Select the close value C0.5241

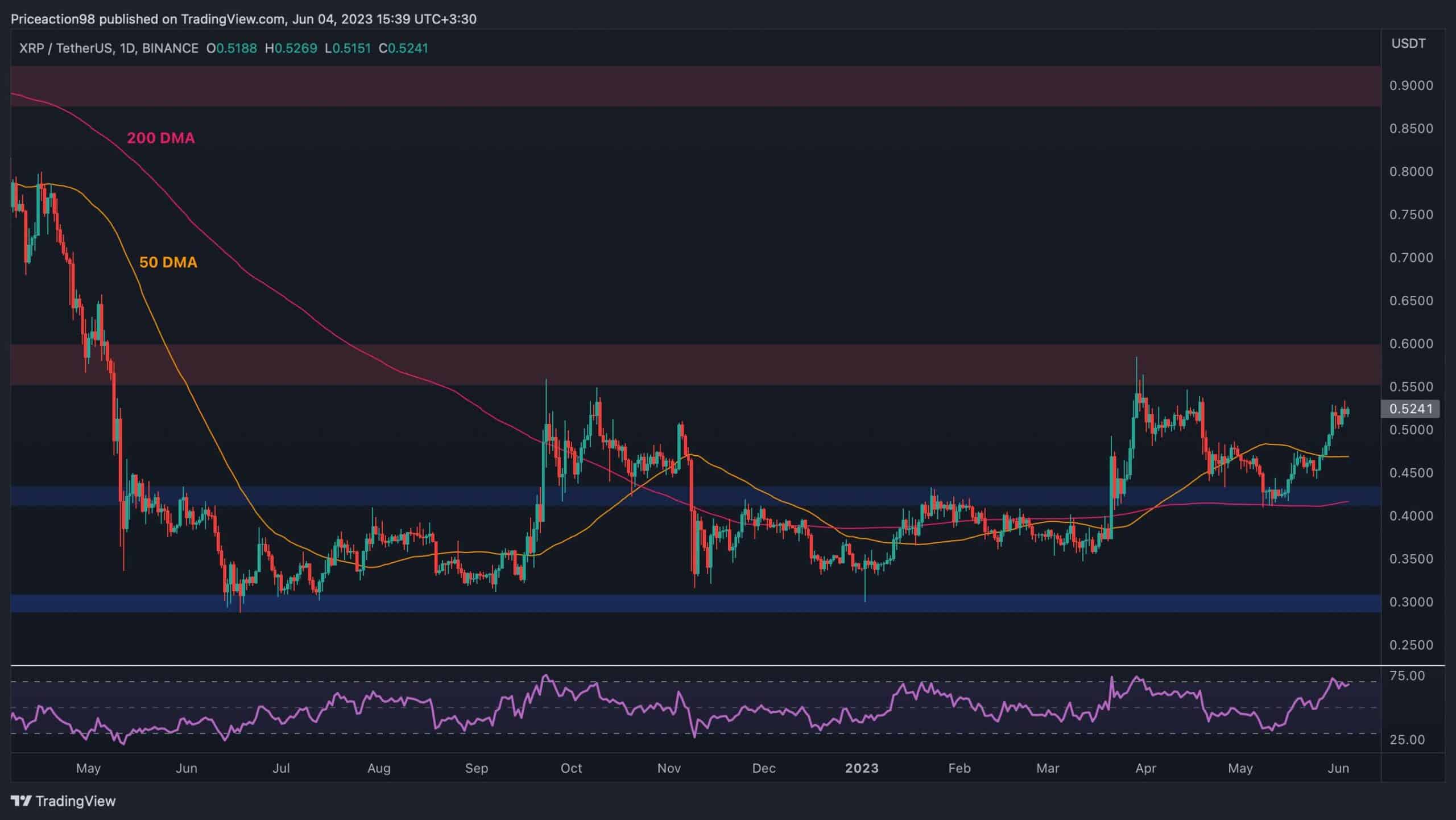click(406, 49)
